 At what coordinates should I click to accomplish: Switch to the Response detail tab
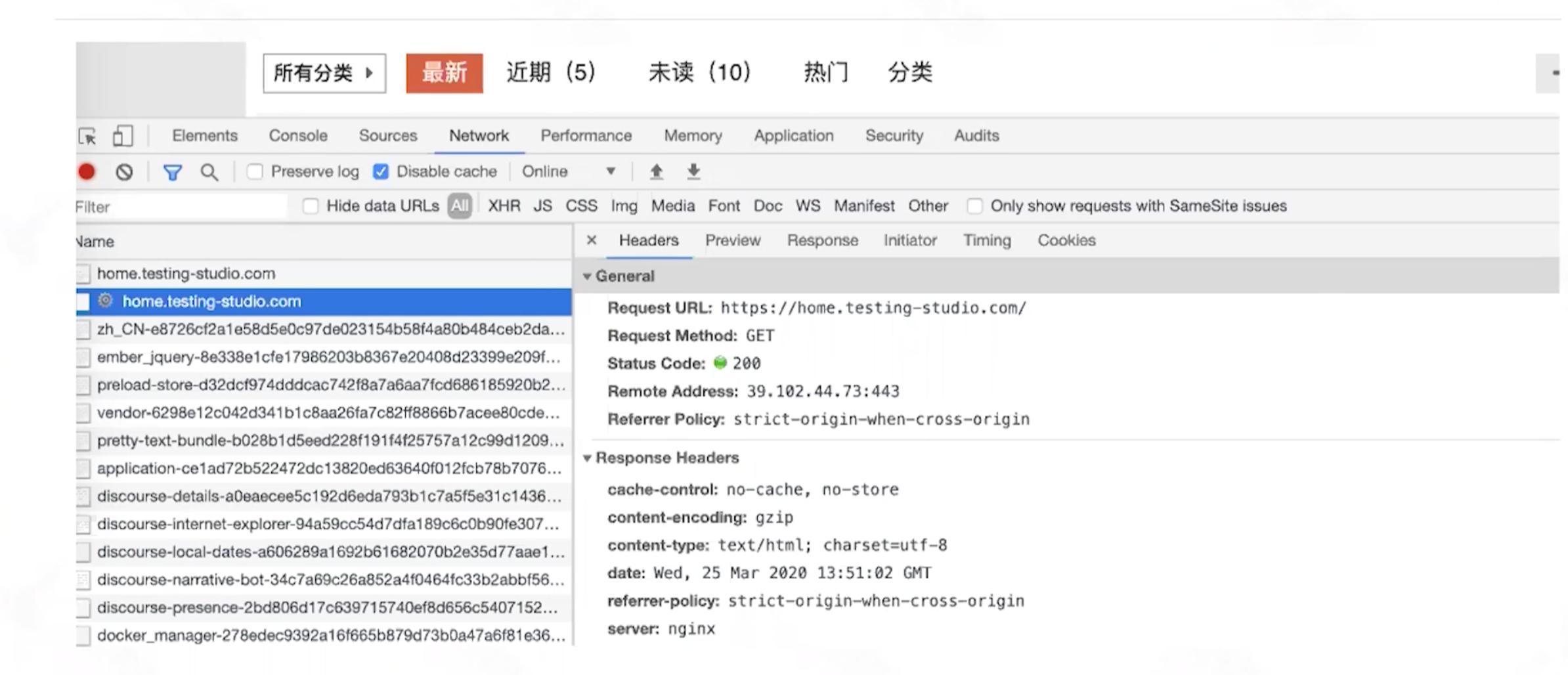[823, 240]
